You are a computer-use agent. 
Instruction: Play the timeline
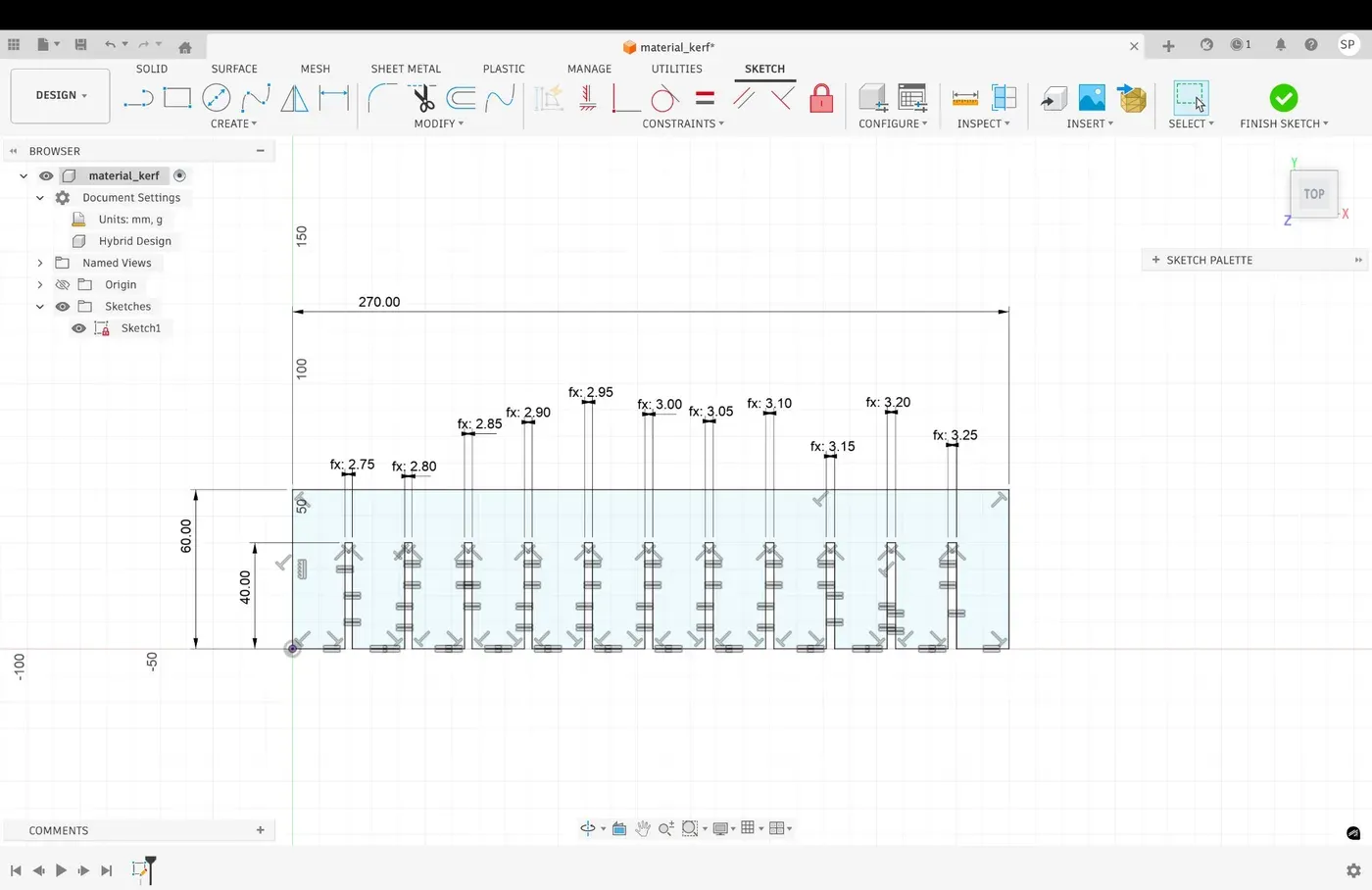coord(61,870)
